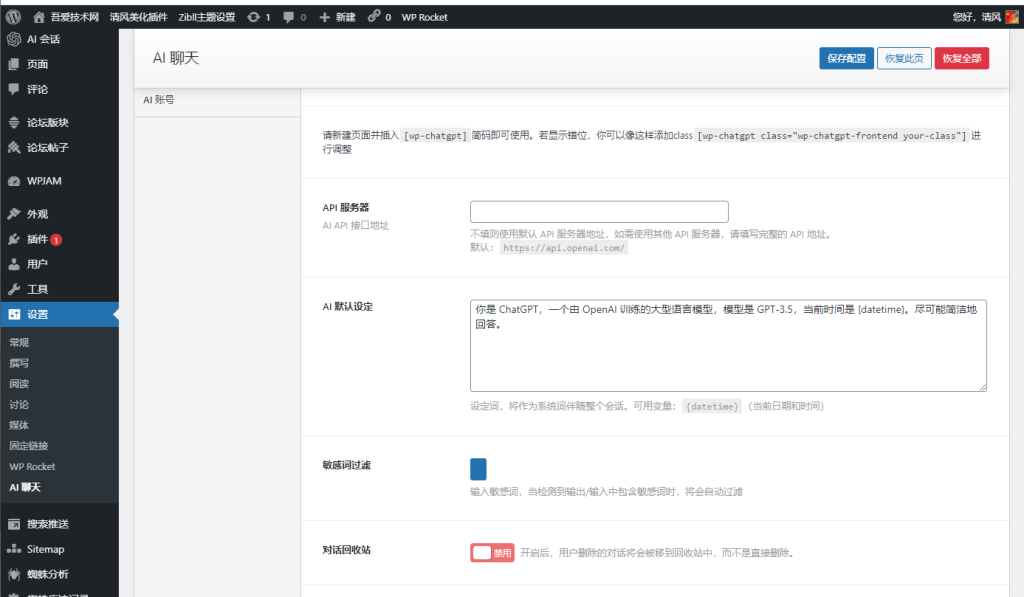Switch to the AI 账号 tab
This screenshot has width=1024, height=597.
pyautogui.click(x=160, y=100)
